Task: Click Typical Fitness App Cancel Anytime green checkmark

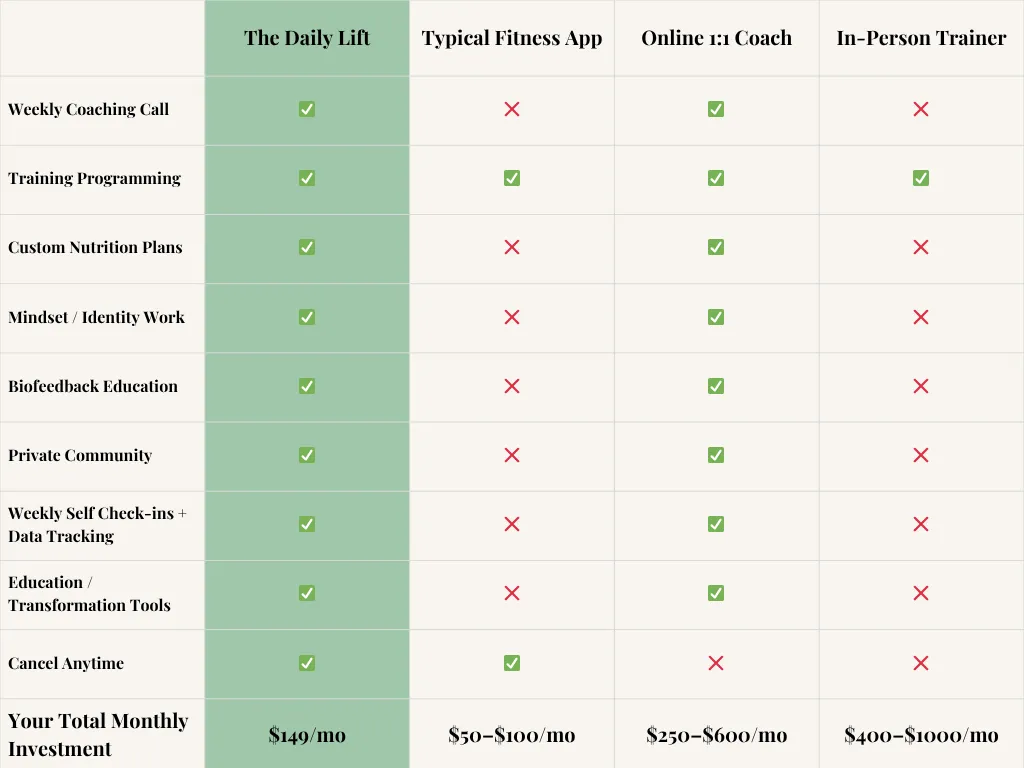Action: tap(512, 664)
